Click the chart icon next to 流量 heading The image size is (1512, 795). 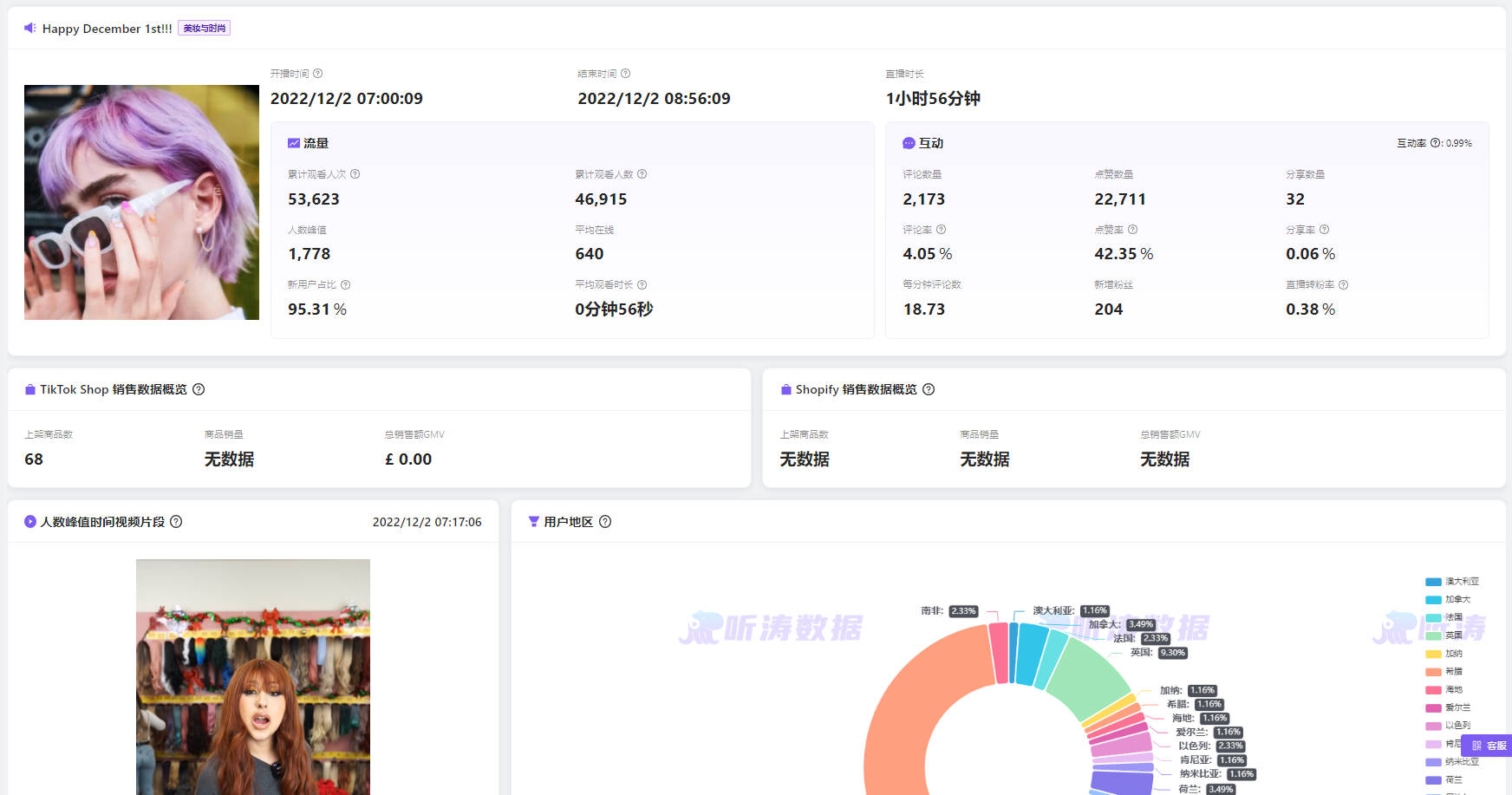(295, 142)
